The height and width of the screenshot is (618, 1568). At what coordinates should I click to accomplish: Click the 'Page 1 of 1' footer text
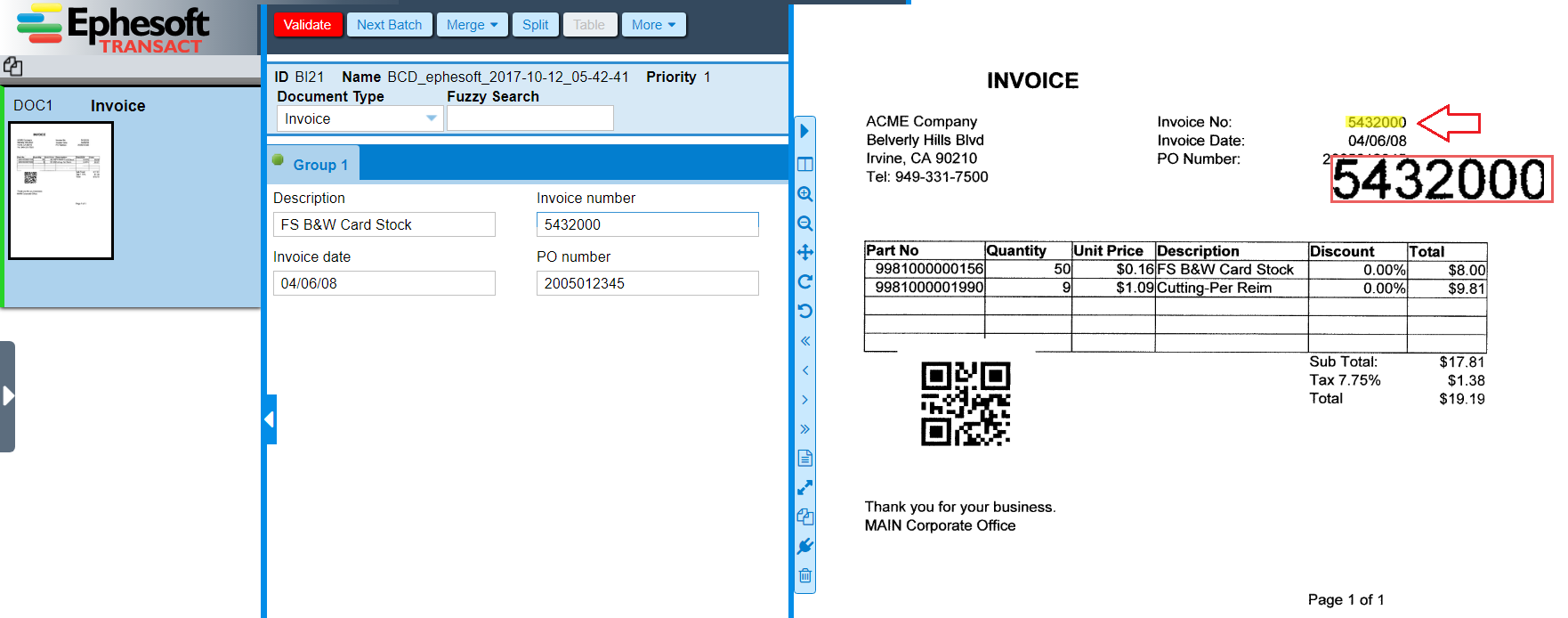click(x=1346, y=599)
